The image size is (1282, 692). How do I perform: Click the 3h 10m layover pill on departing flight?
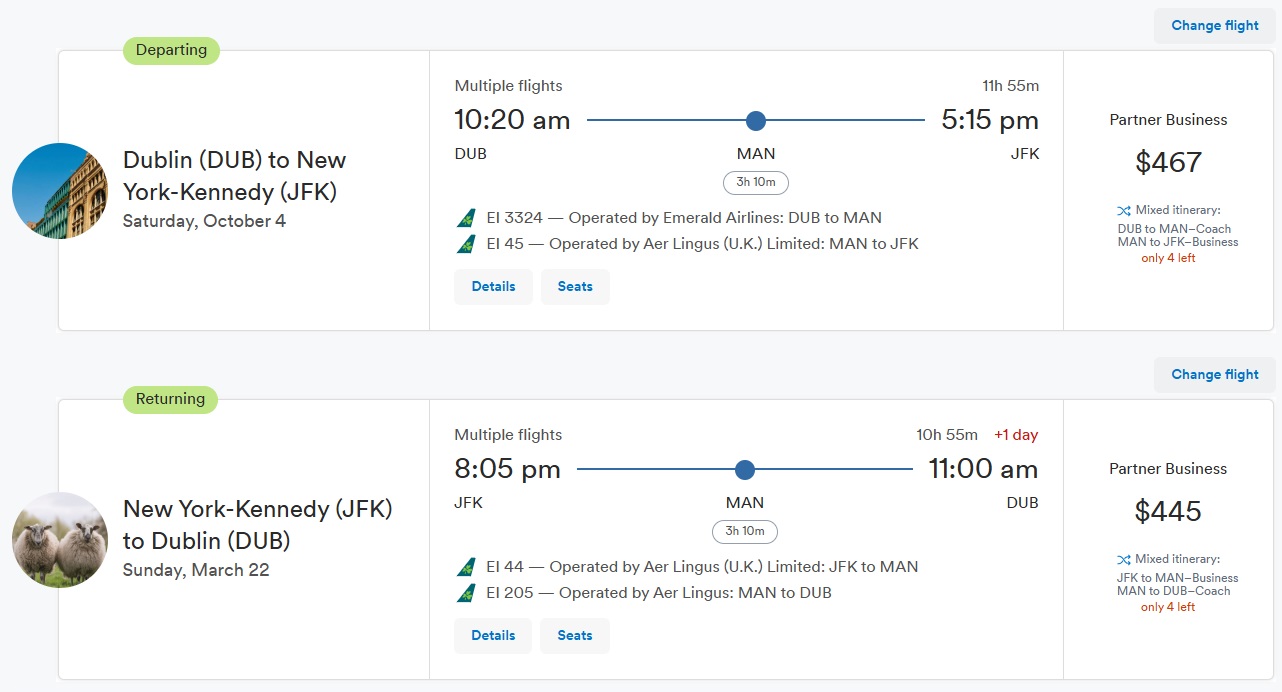[x=756, y=183]
